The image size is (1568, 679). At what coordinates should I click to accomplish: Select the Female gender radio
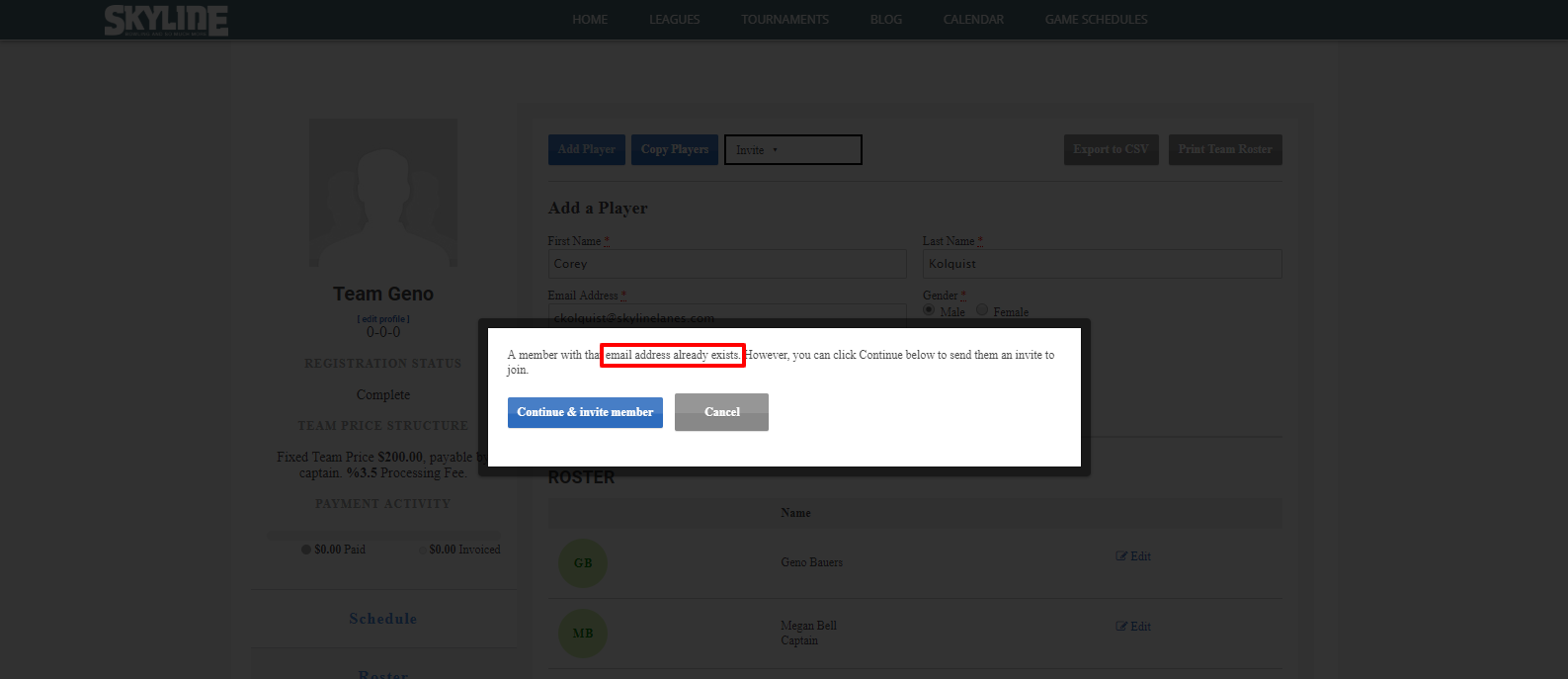[982, 310]
